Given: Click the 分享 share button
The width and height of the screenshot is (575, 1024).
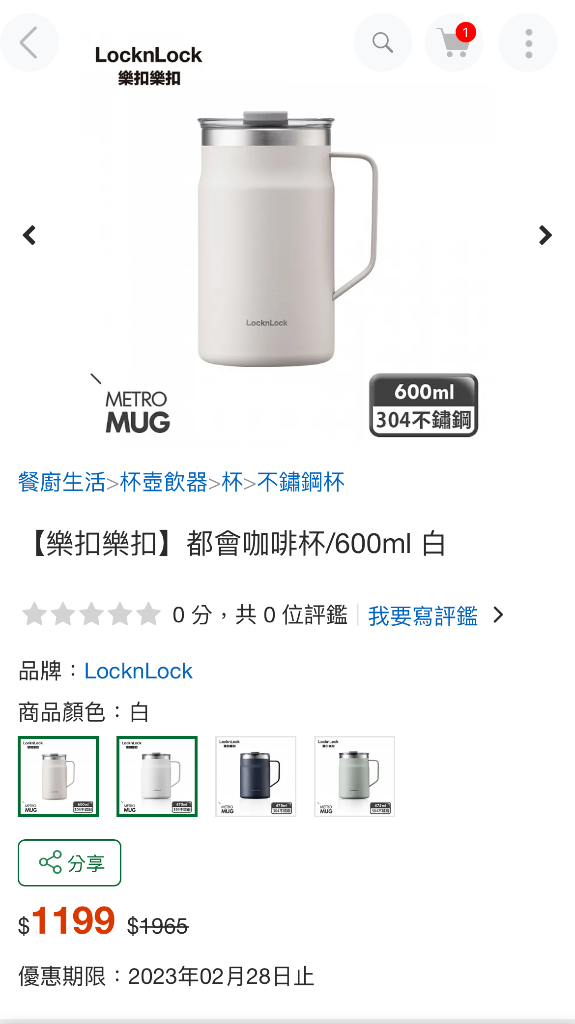Looking at the screenshot, I should coord(69,863).
